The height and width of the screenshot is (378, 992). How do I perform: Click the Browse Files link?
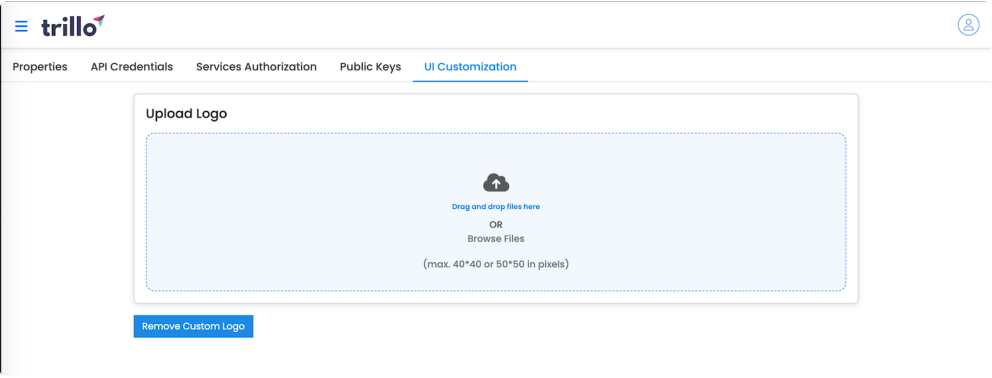[496, 239]
